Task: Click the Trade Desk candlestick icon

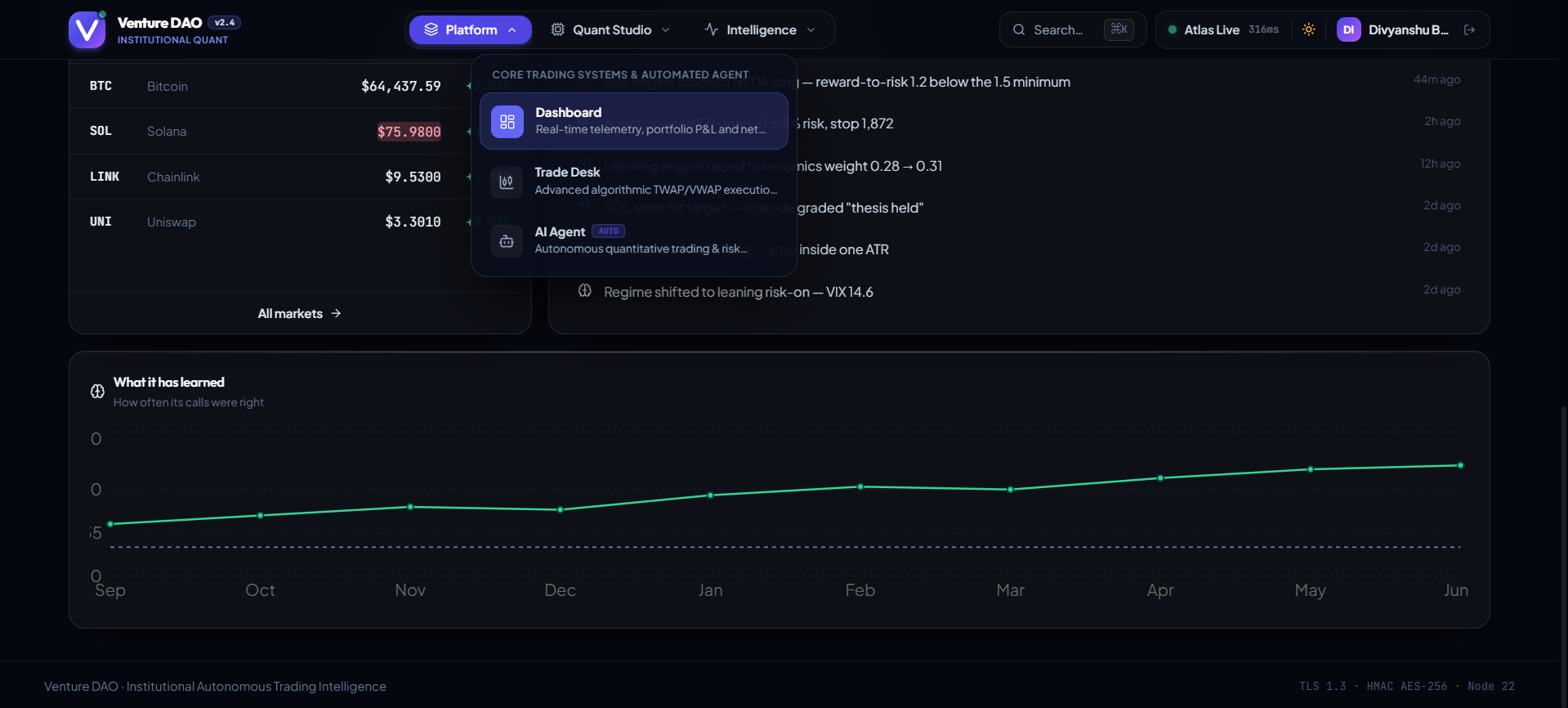Action: 507,181
